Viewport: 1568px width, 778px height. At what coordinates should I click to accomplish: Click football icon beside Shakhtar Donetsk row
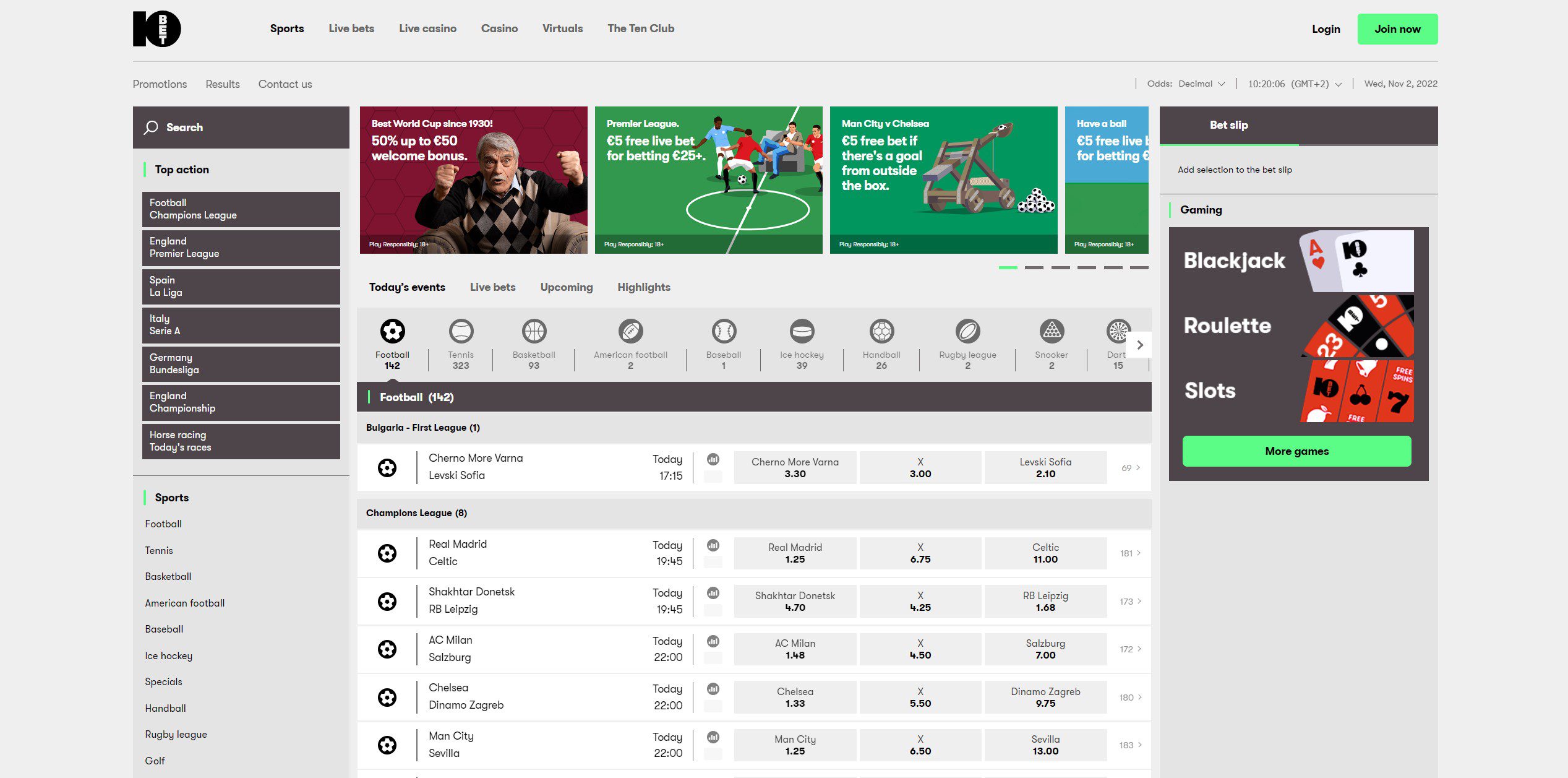(387, 602)
